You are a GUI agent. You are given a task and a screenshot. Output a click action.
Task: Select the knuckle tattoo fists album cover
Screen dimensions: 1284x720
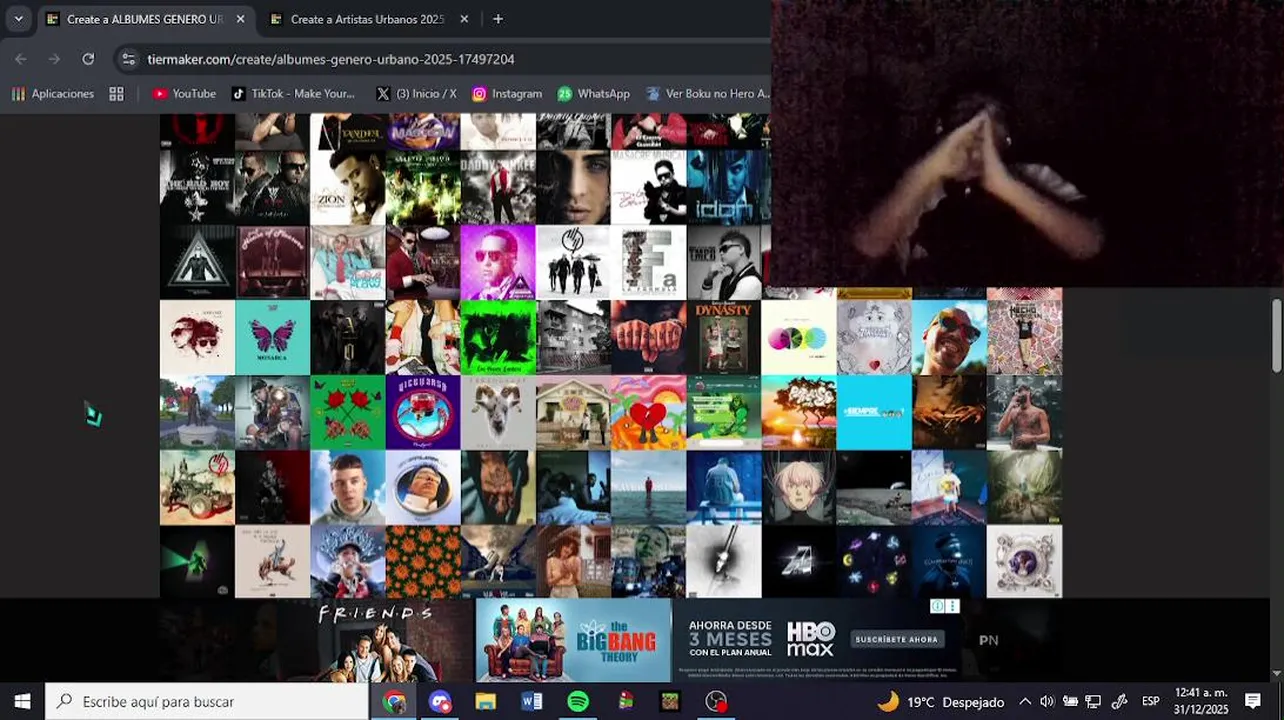(648, 337)
